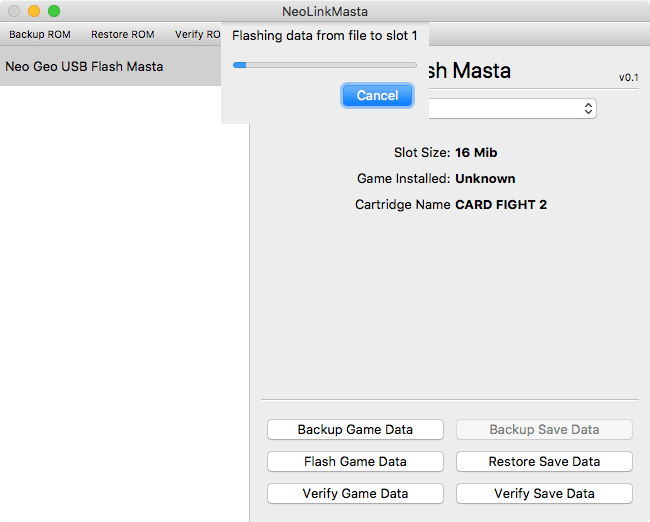650x522 pixels.
Task: Click the 16 Mib slot size value
Action: click(x=476, y=153)
